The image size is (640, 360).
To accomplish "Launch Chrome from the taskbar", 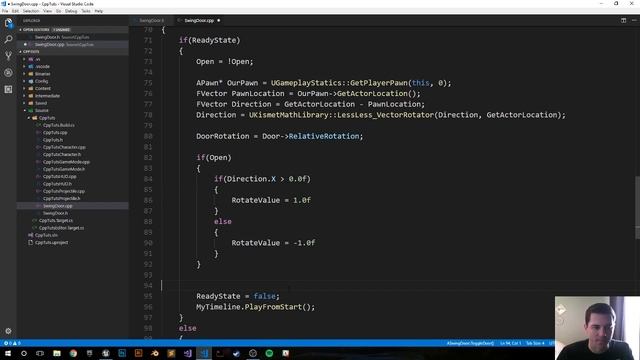I will click(x=73, y=353).
